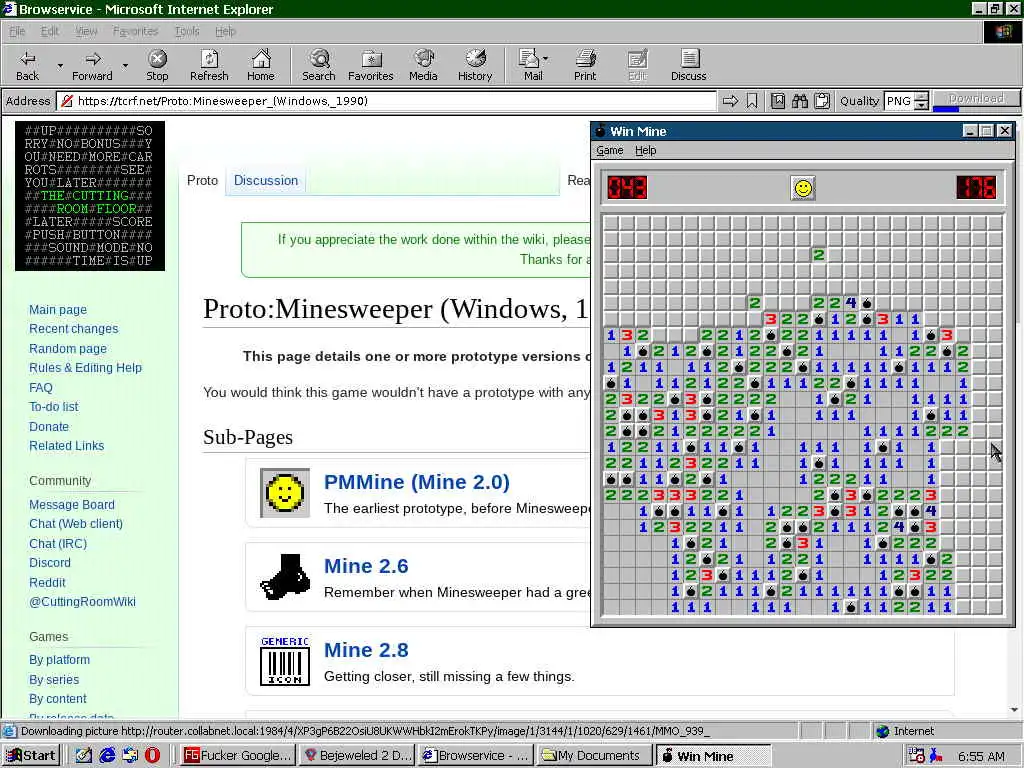Open the Message Board link
The image size is (1024, 768).
pos(72,504)
